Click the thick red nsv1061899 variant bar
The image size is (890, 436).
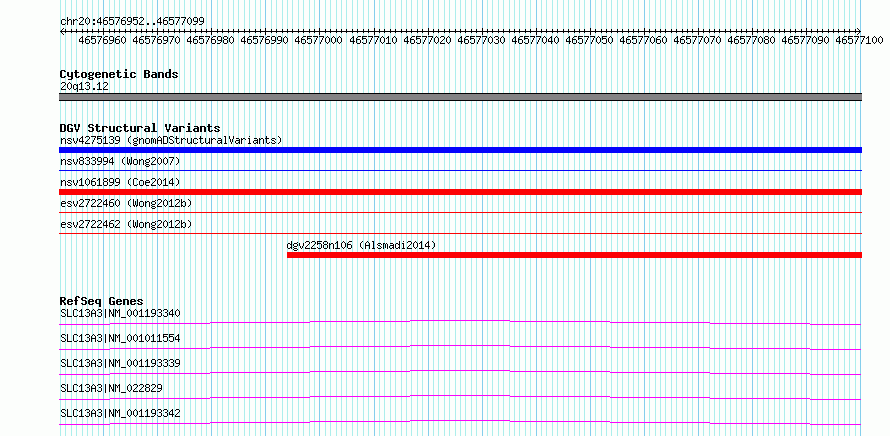pyautogui.click(x=460, y=192)
